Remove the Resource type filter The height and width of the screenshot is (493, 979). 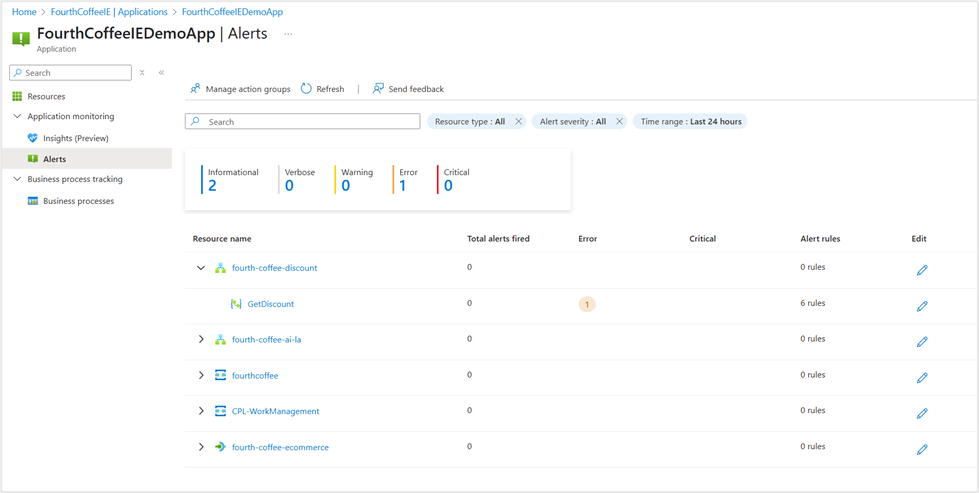[x=518, y=122]
